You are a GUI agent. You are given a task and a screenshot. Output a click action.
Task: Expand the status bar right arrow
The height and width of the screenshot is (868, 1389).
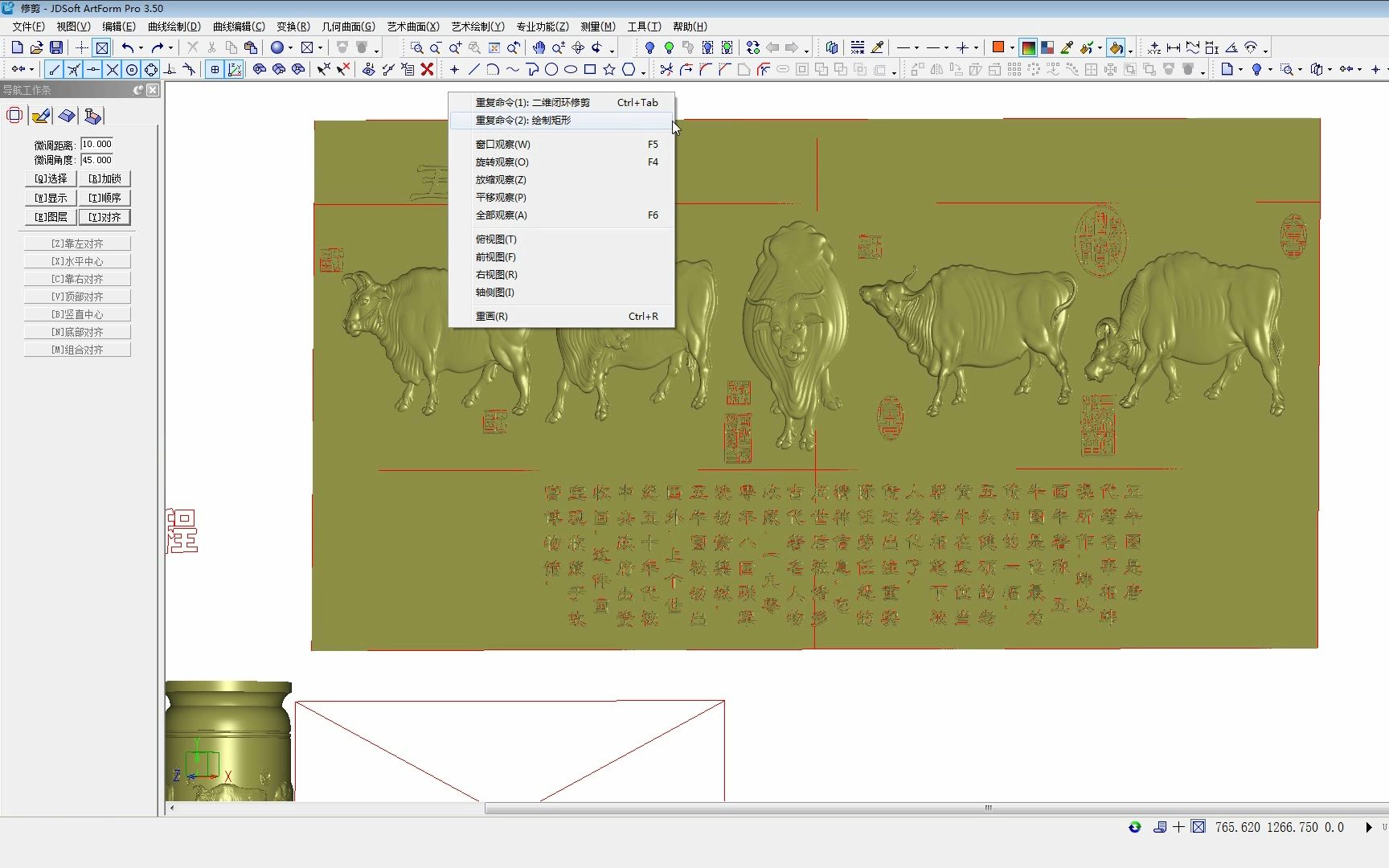(x=1368, y=827)
